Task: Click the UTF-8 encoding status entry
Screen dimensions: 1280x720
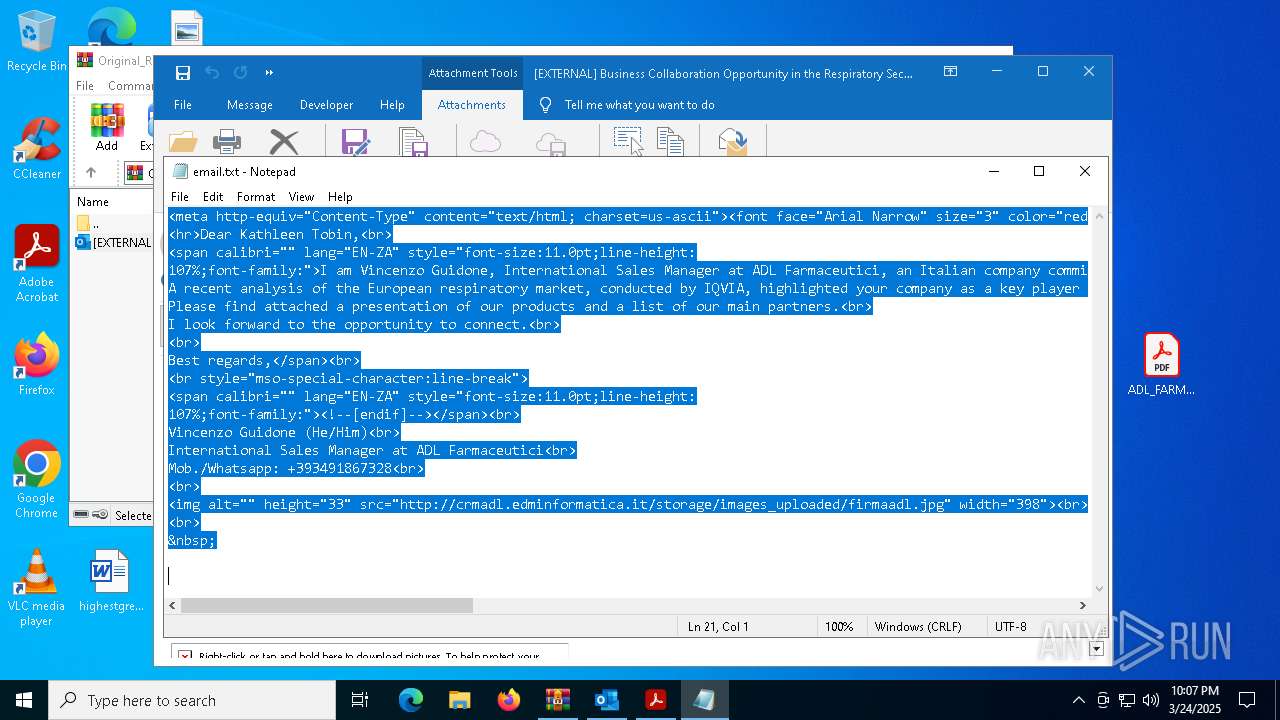Action: (1011, 627)
